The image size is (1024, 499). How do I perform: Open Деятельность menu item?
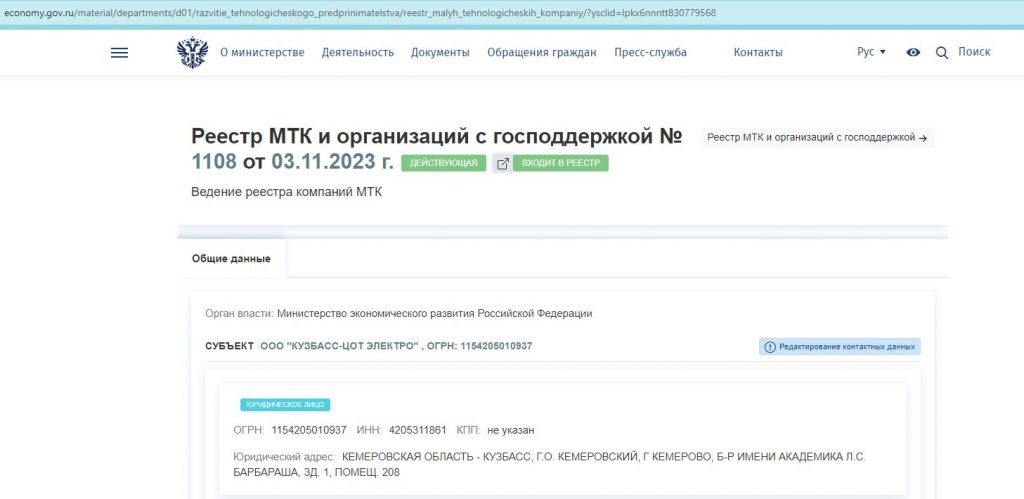358,53
